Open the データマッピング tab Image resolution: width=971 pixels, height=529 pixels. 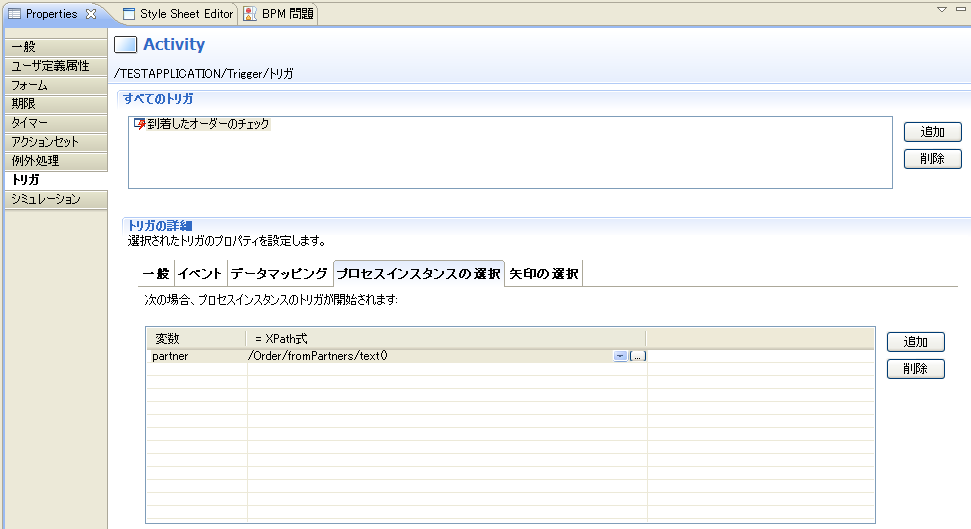tap(279, 273)
